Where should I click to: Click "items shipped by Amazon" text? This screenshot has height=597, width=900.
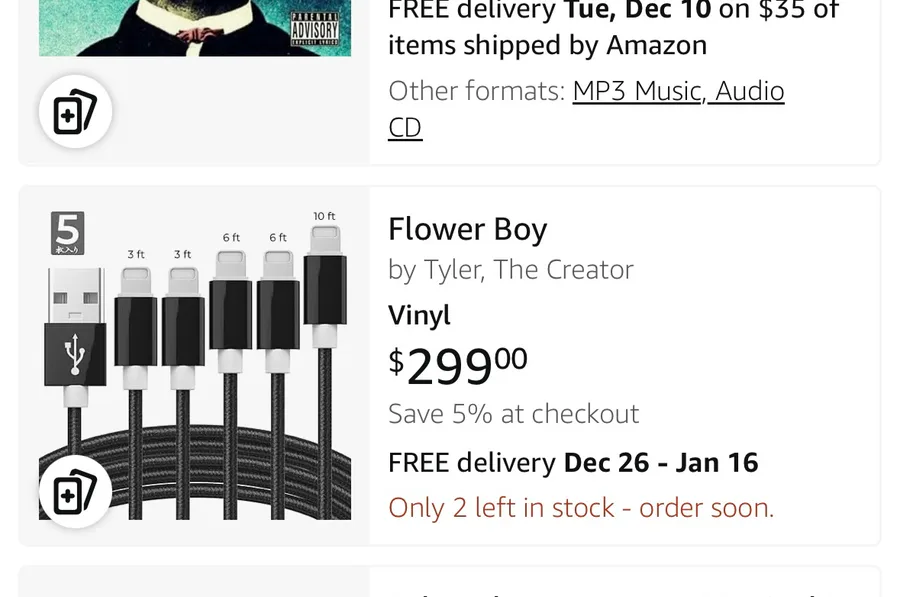[547, 46]
